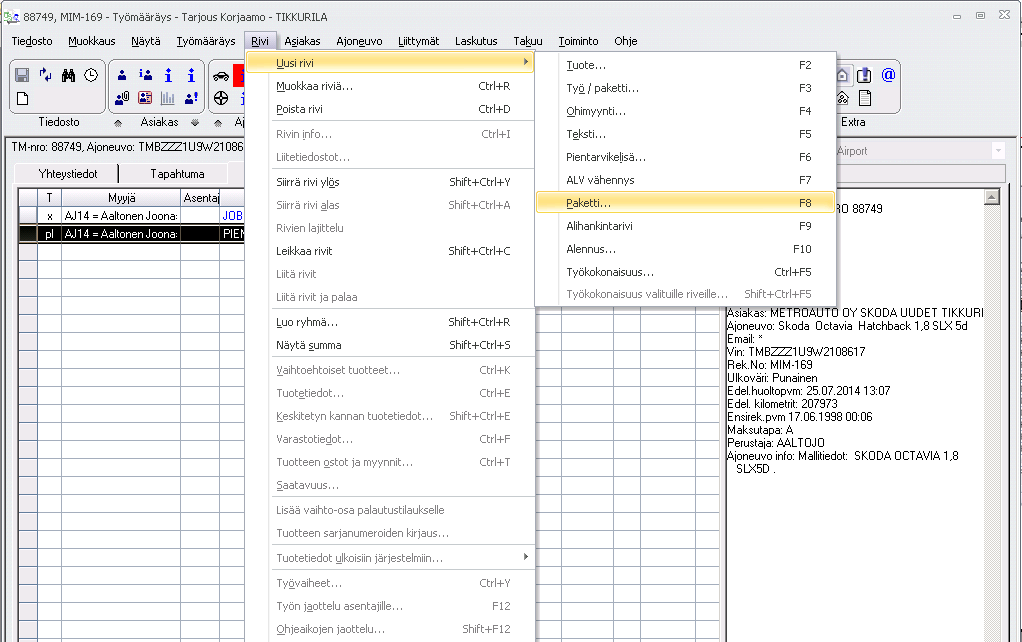
Task: Select Paketti… from Uusi rivi submenu
Action: [685, 203]
